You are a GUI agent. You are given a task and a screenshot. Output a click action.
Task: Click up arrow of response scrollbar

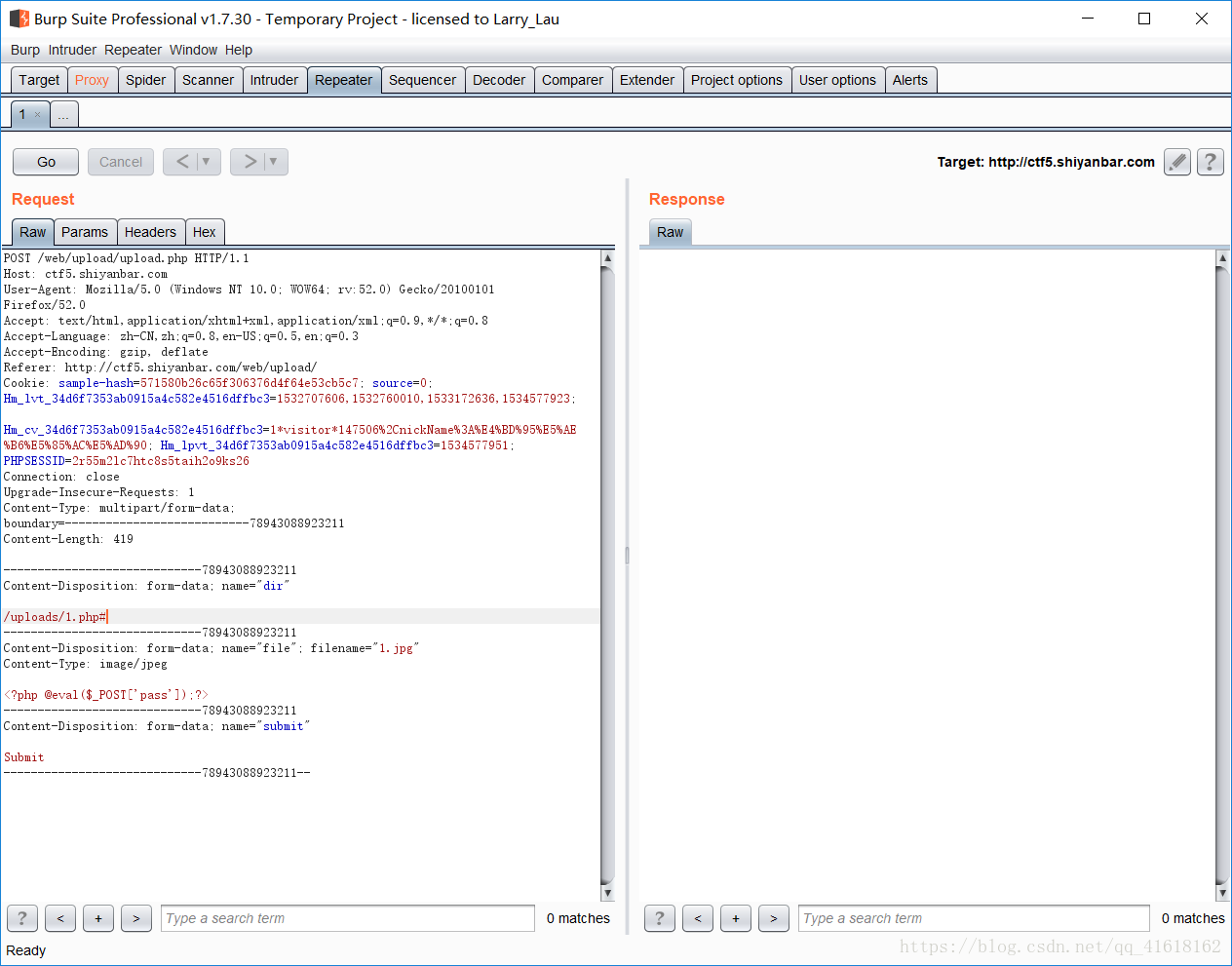[1223, 258]
